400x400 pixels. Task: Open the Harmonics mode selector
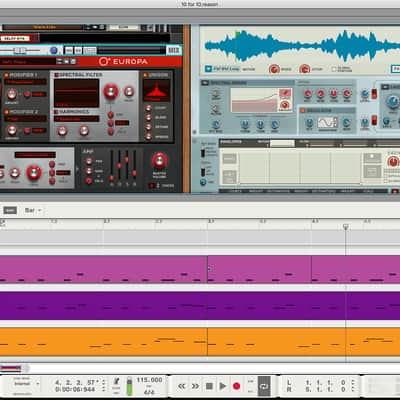(77, 119)
